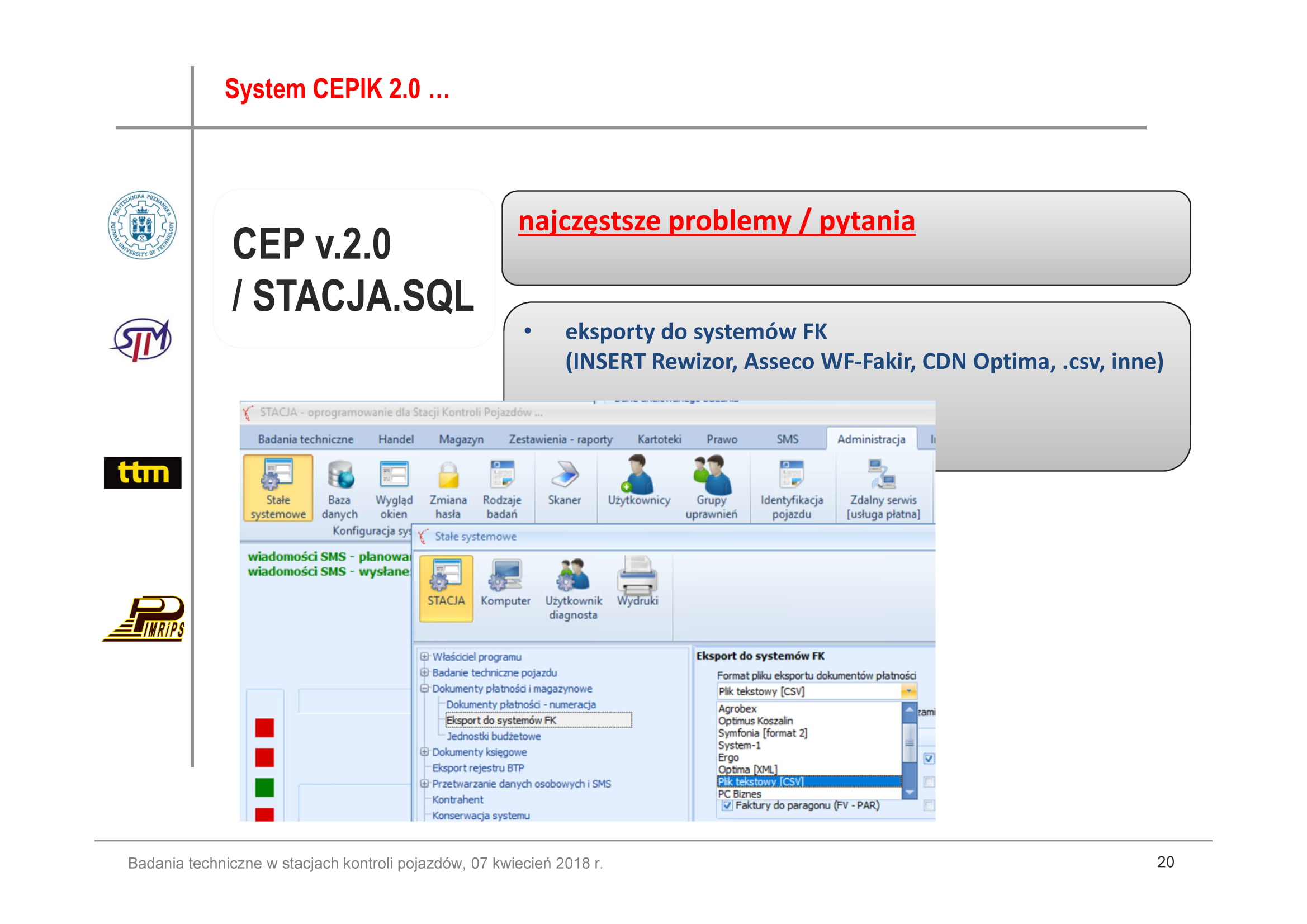Click the format list scrollbar thumb
Image resolution: width=1307 pixels, height=924 pixels.
coord(910,743)
